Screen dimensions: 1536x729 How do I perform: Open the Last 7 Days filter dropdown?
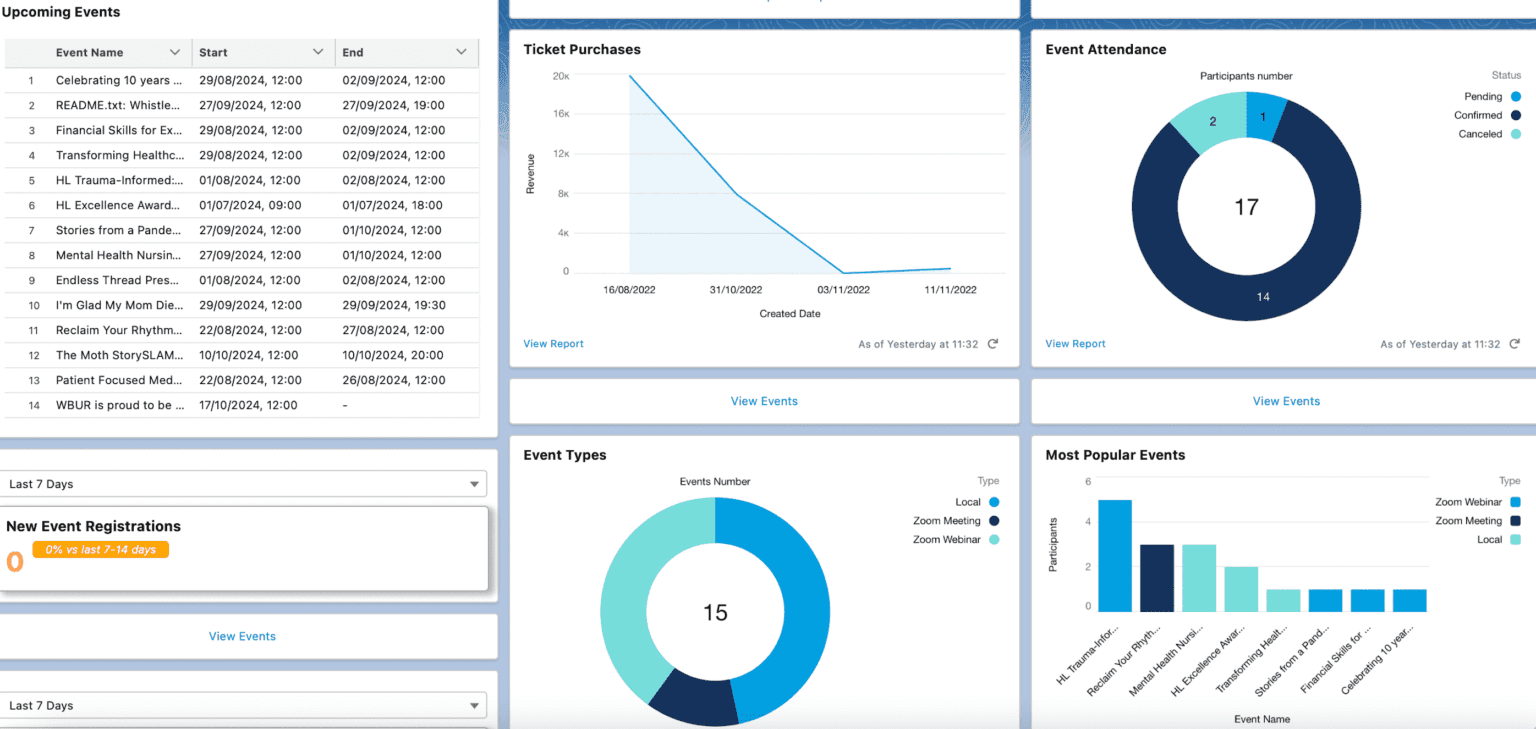473,483
